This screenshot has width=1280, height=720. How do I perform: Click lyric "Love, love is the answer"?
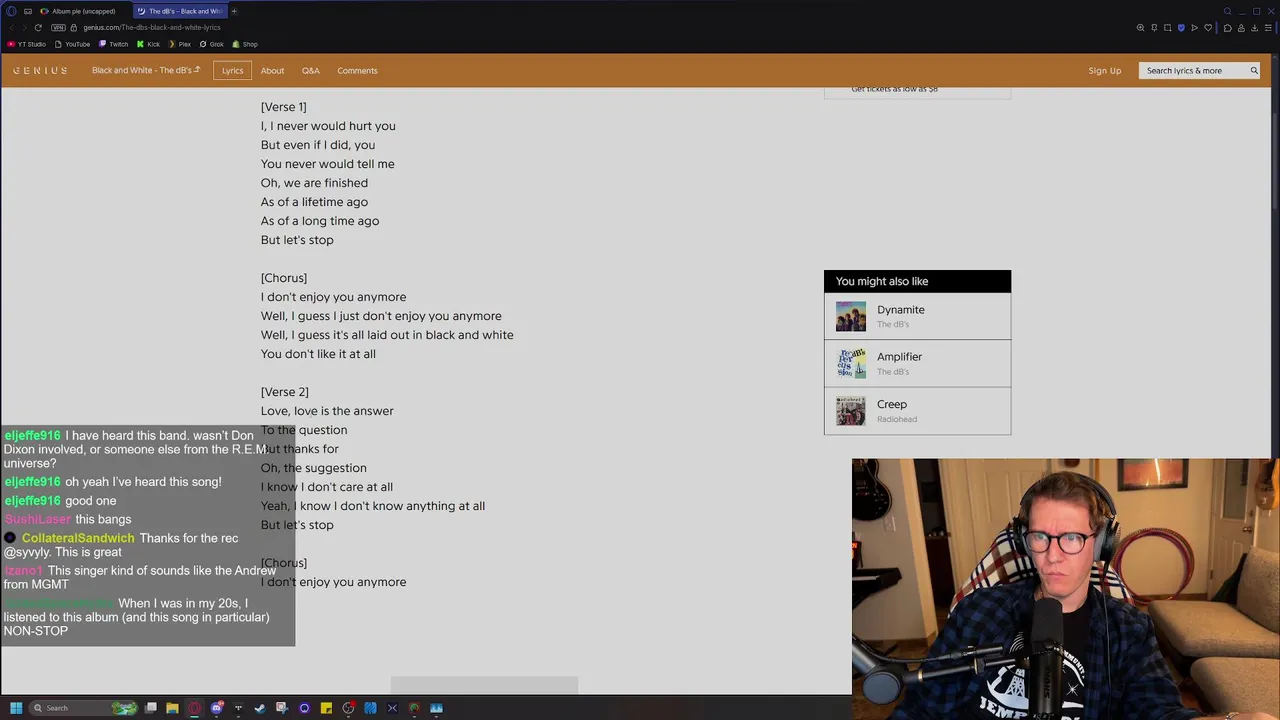point(327,411)
